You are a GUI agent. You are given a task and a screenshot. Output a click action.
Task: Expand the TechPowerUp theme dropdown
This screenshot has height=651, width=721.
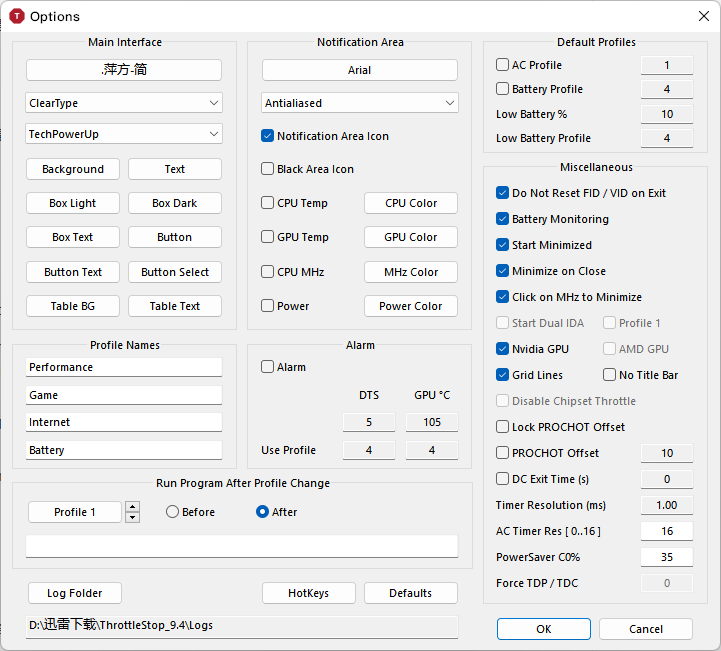pos(124,133)
